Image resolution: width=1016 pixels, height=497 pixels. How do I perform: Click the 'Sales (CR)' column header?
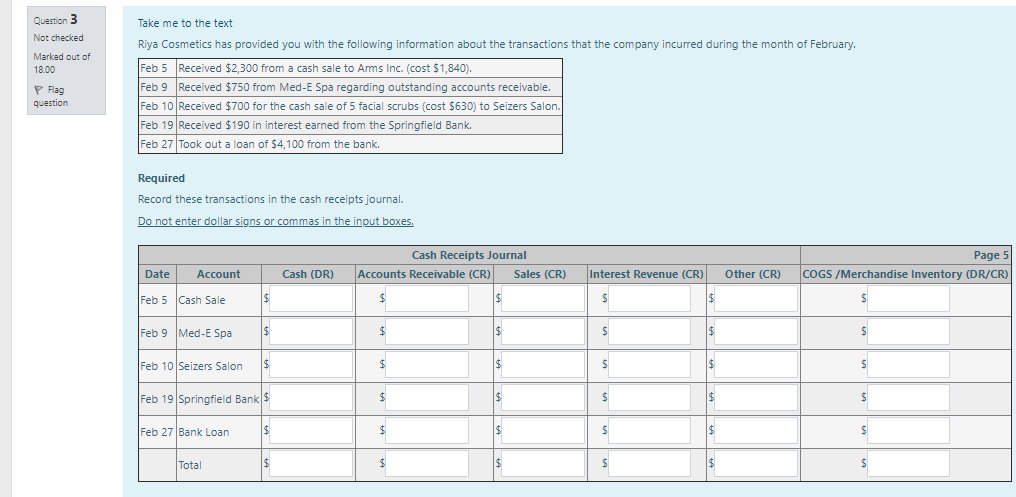click(x=540, y=274)
